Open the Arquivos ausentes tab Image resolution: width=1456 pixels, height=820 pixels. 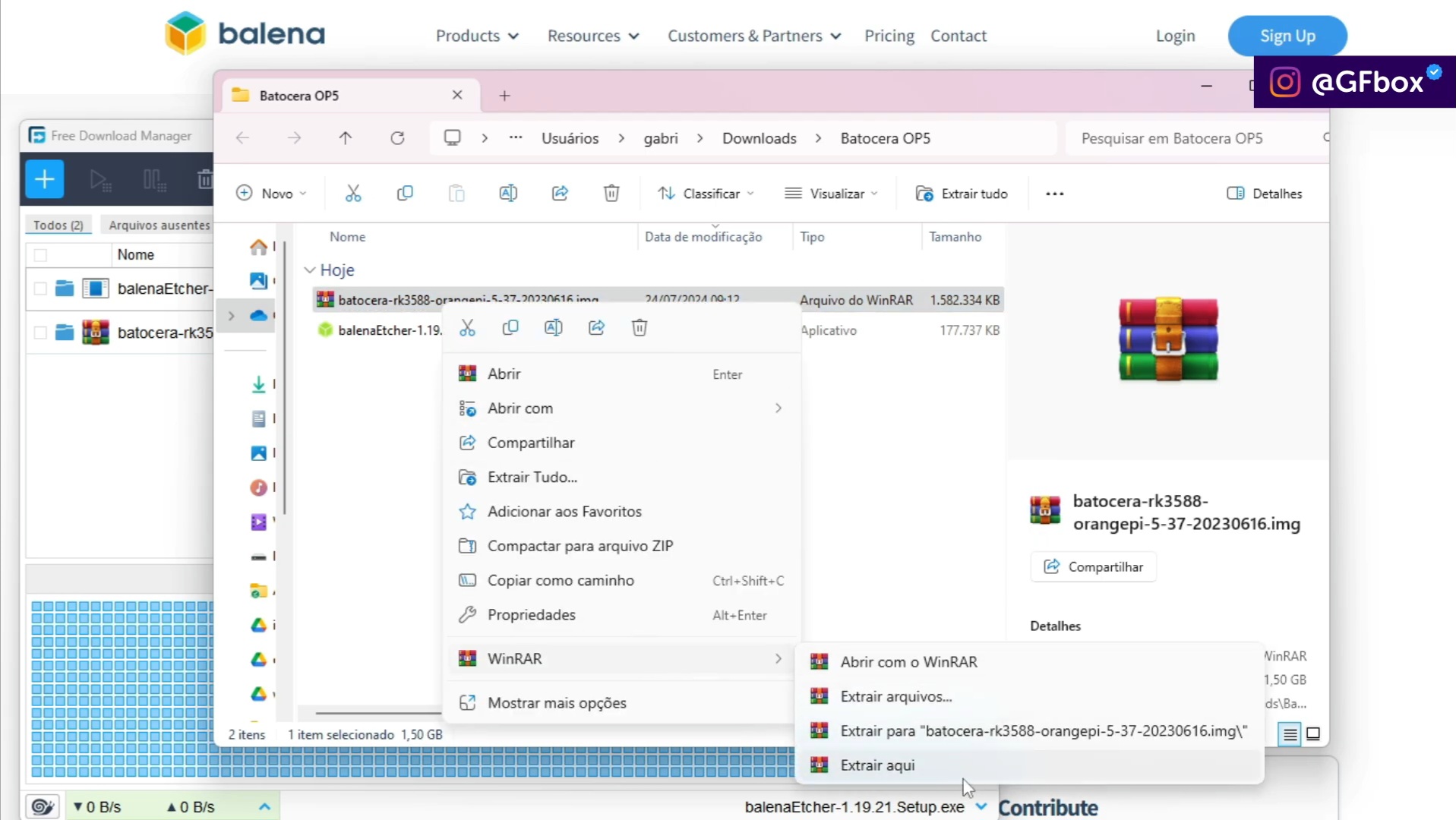(159, 225)
